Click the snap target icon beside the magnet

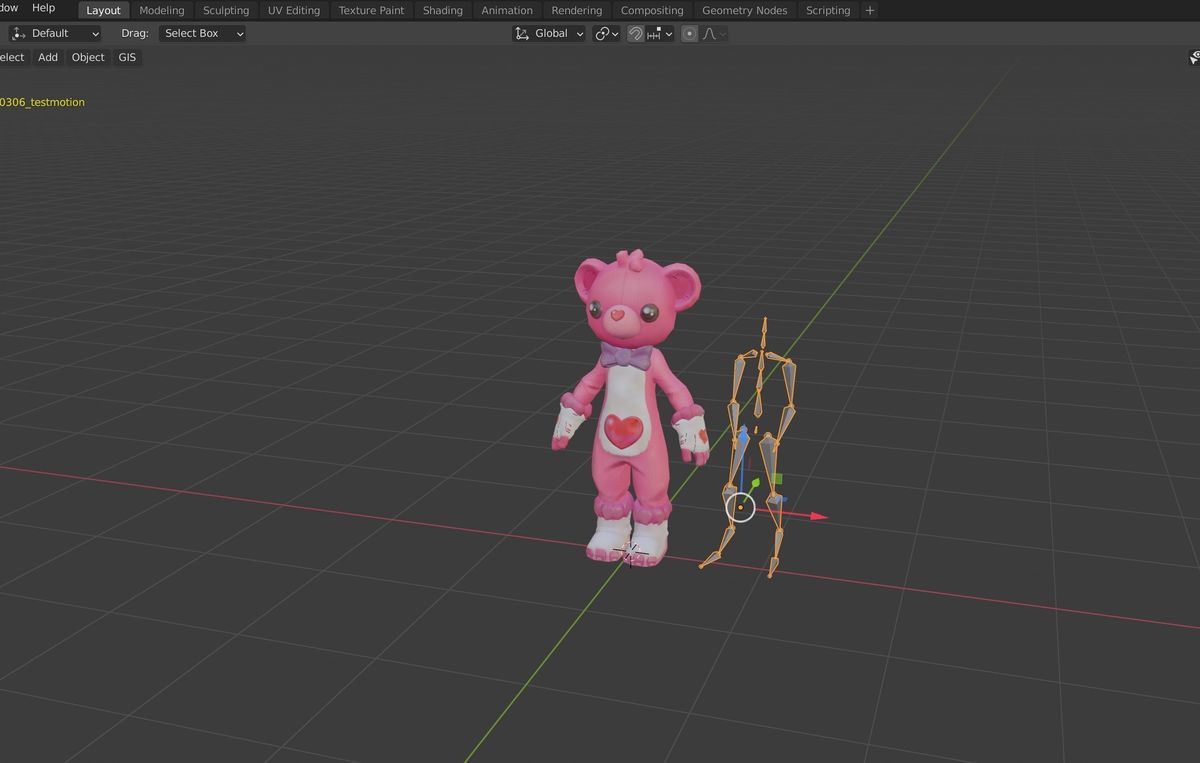tap(655, 33)
